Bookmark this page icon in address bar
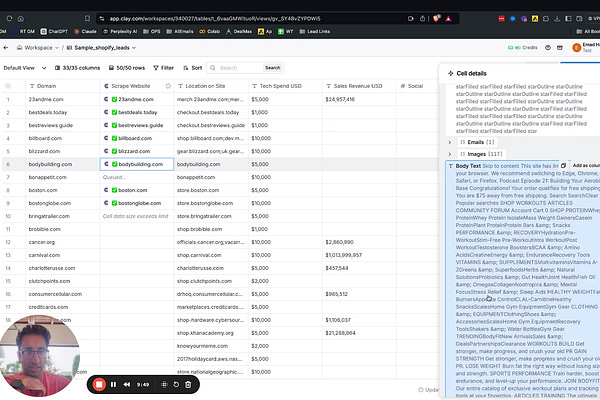600x400 pixels. (x=87, y=18)
